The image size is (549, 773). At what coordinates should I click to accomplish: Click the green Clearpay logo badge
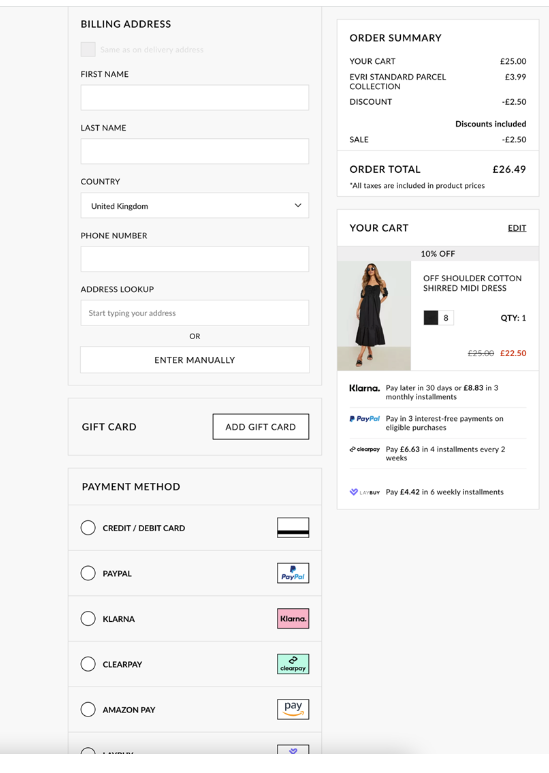(x=293, y=664)
